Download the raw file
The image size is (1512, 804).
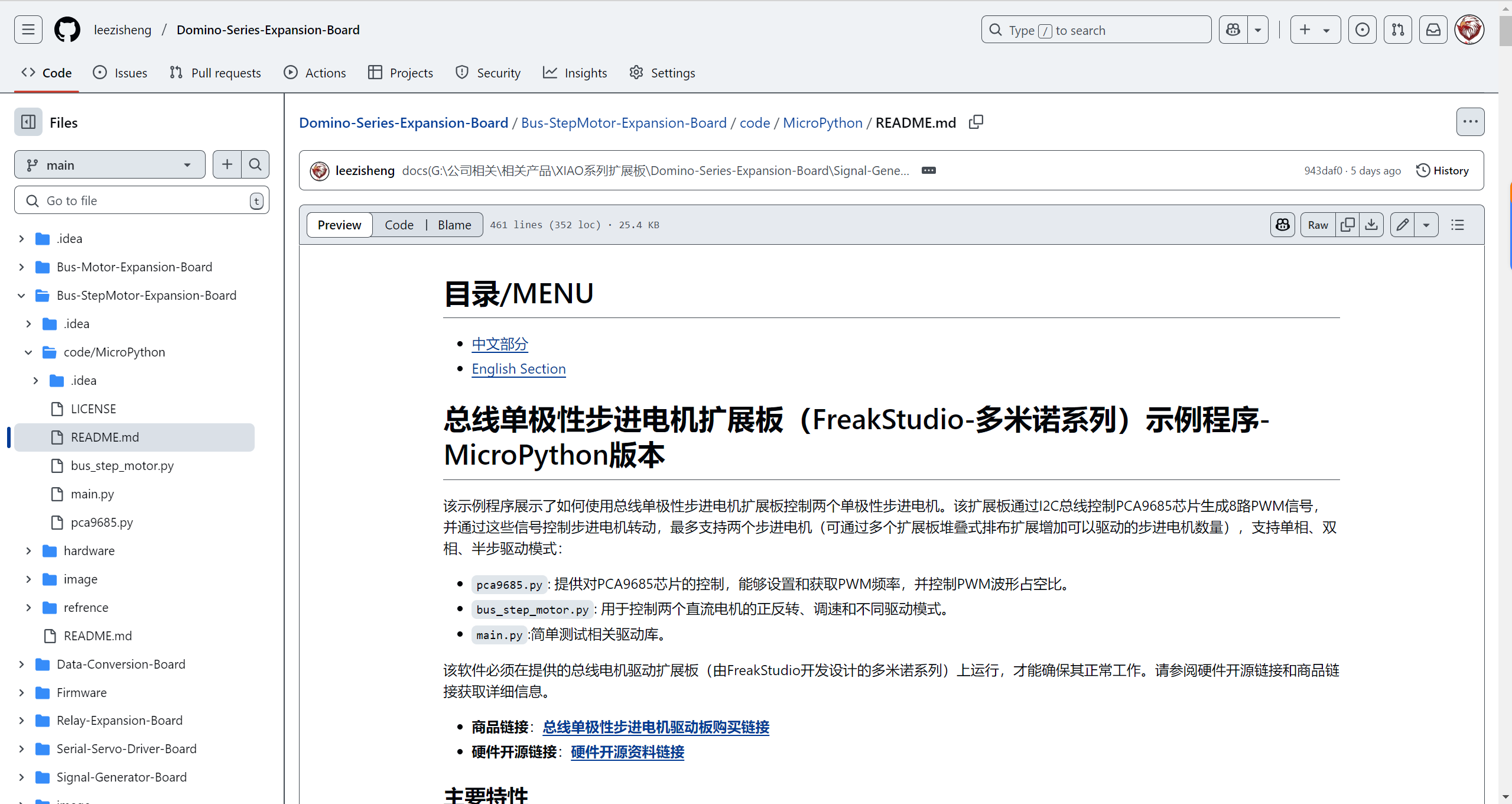(x=1371, y=225)
